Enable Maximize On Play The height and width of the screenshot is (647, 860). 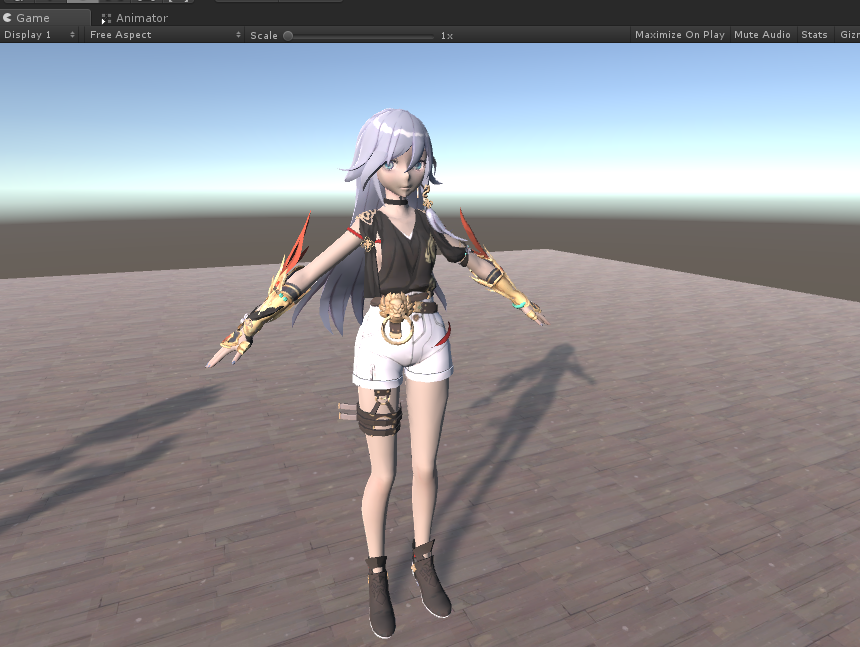(679, 34)
